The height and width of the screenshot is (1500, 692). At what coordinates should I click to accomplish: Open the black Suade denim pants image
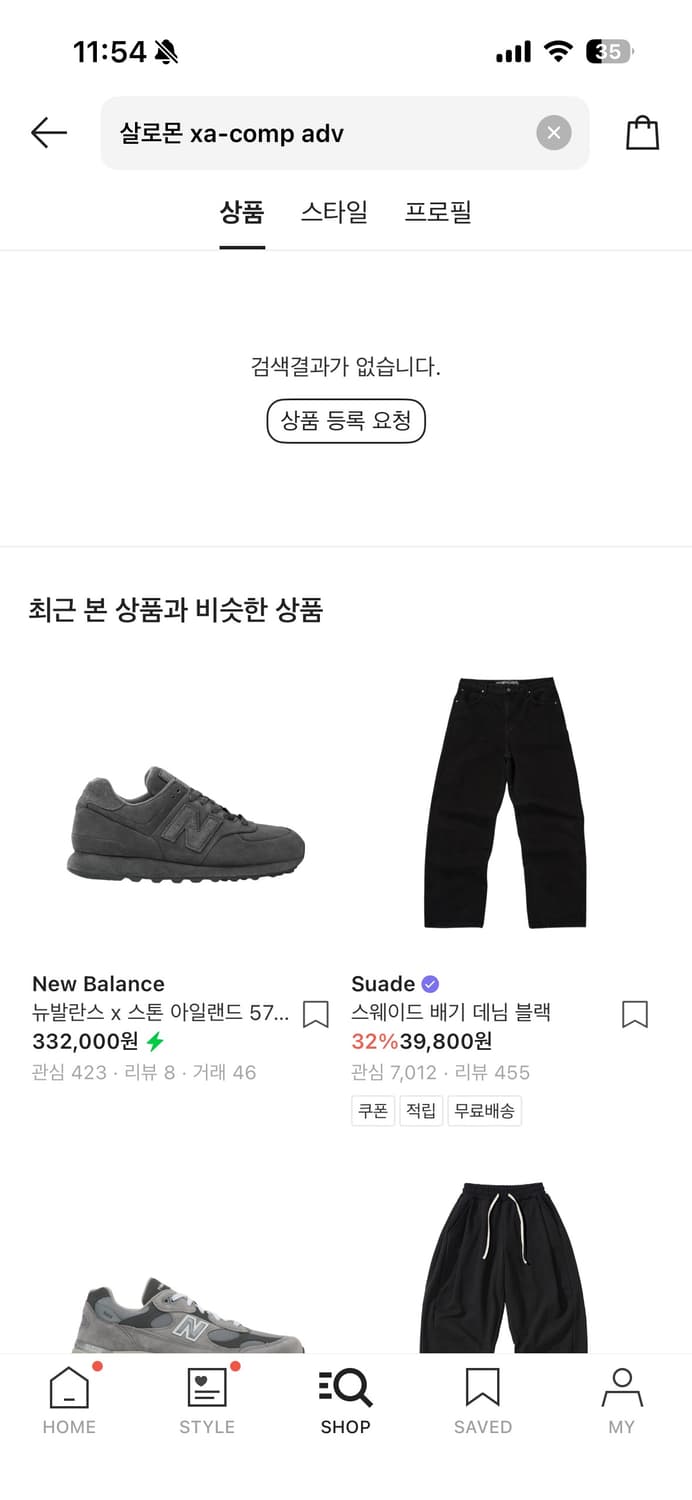click(x=505, y=804)
